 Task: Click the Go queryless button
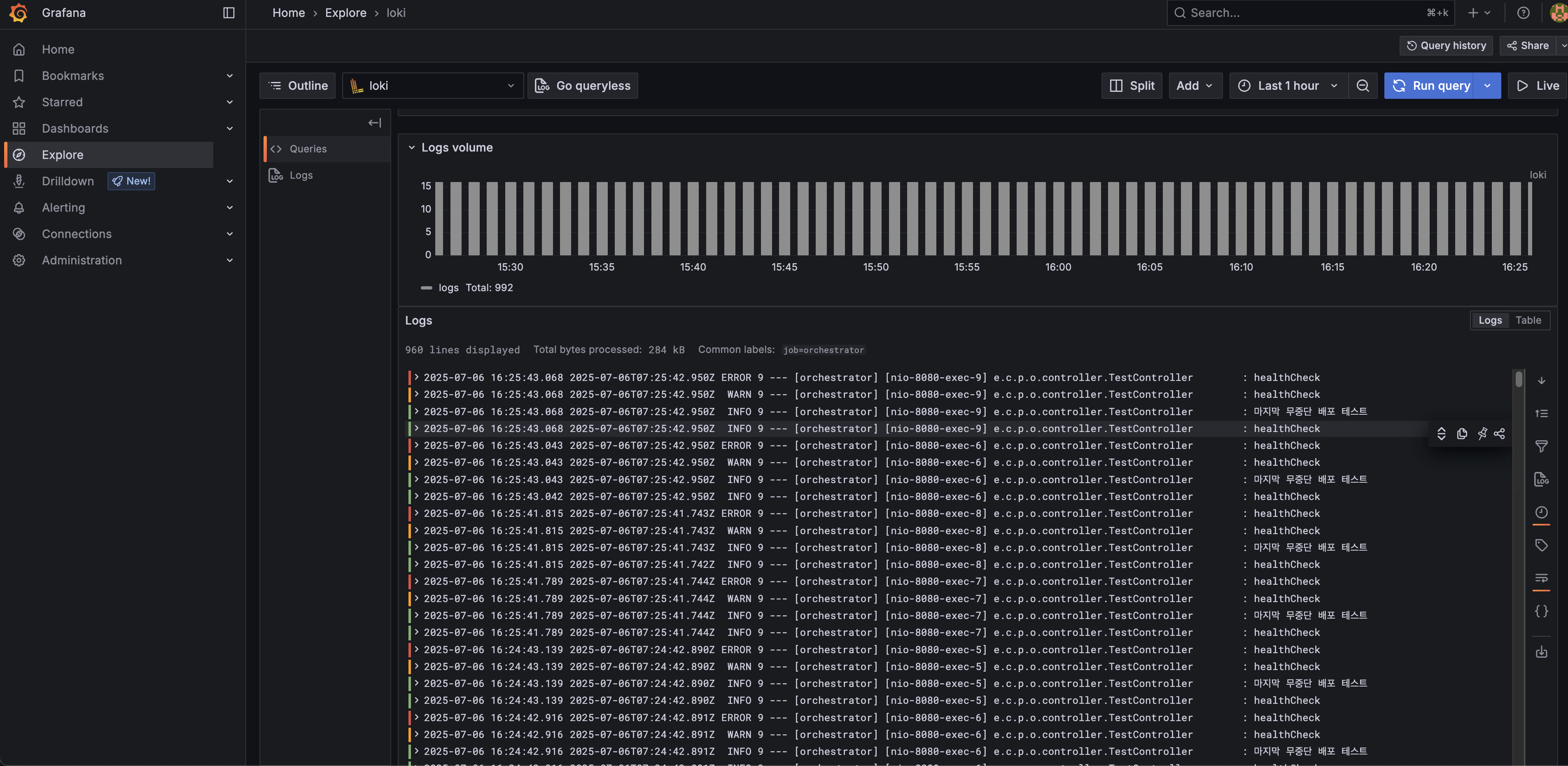point(583,86)
